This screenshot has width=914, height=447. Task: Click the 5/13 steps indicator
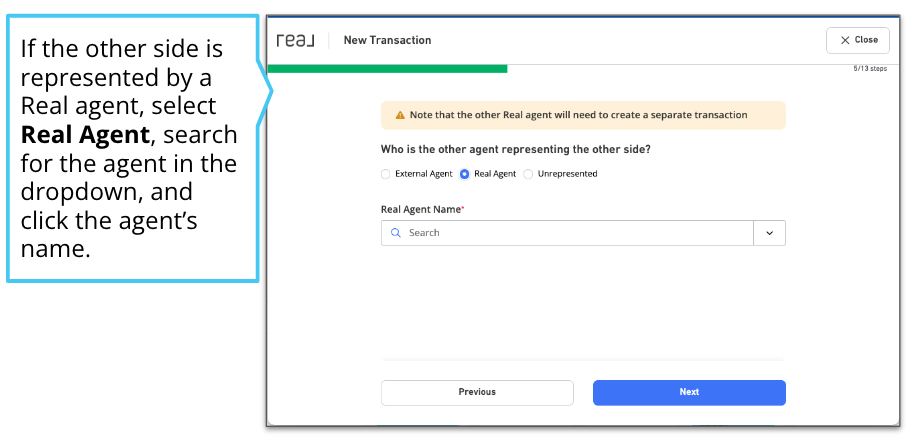[870, 69]
